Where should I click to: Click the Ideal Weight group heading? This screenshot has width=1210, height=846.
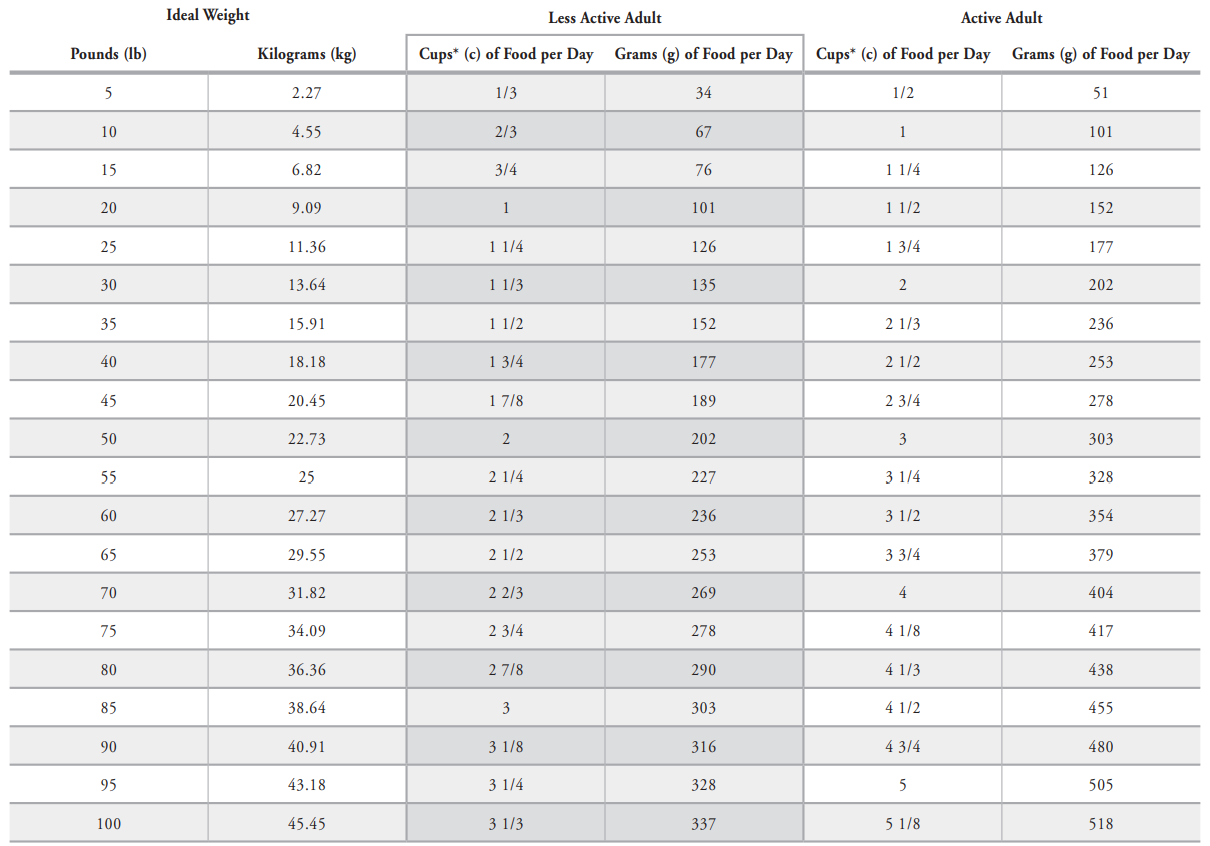[208, 15]
